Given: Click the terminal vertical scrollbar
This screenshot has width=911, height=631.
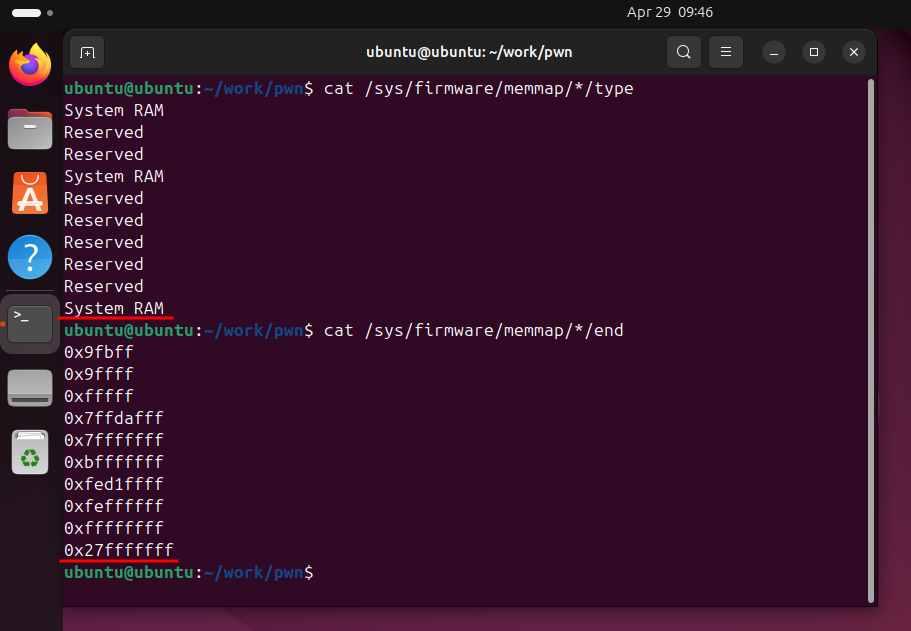Looking at the screenshot, I should [x=870, y=340].
